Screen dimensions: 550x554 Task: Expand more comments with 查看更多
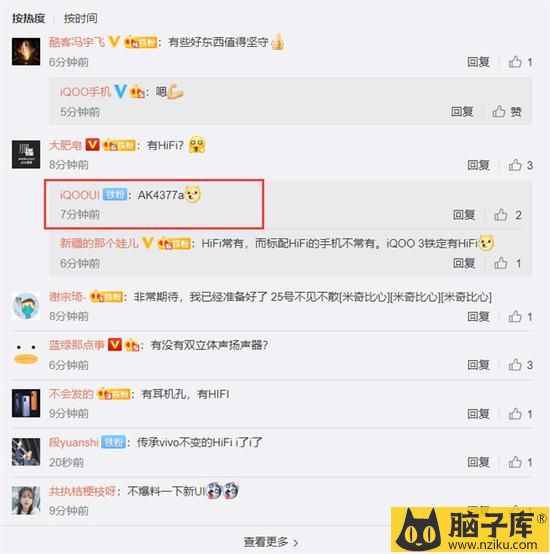tap(271, 542)
